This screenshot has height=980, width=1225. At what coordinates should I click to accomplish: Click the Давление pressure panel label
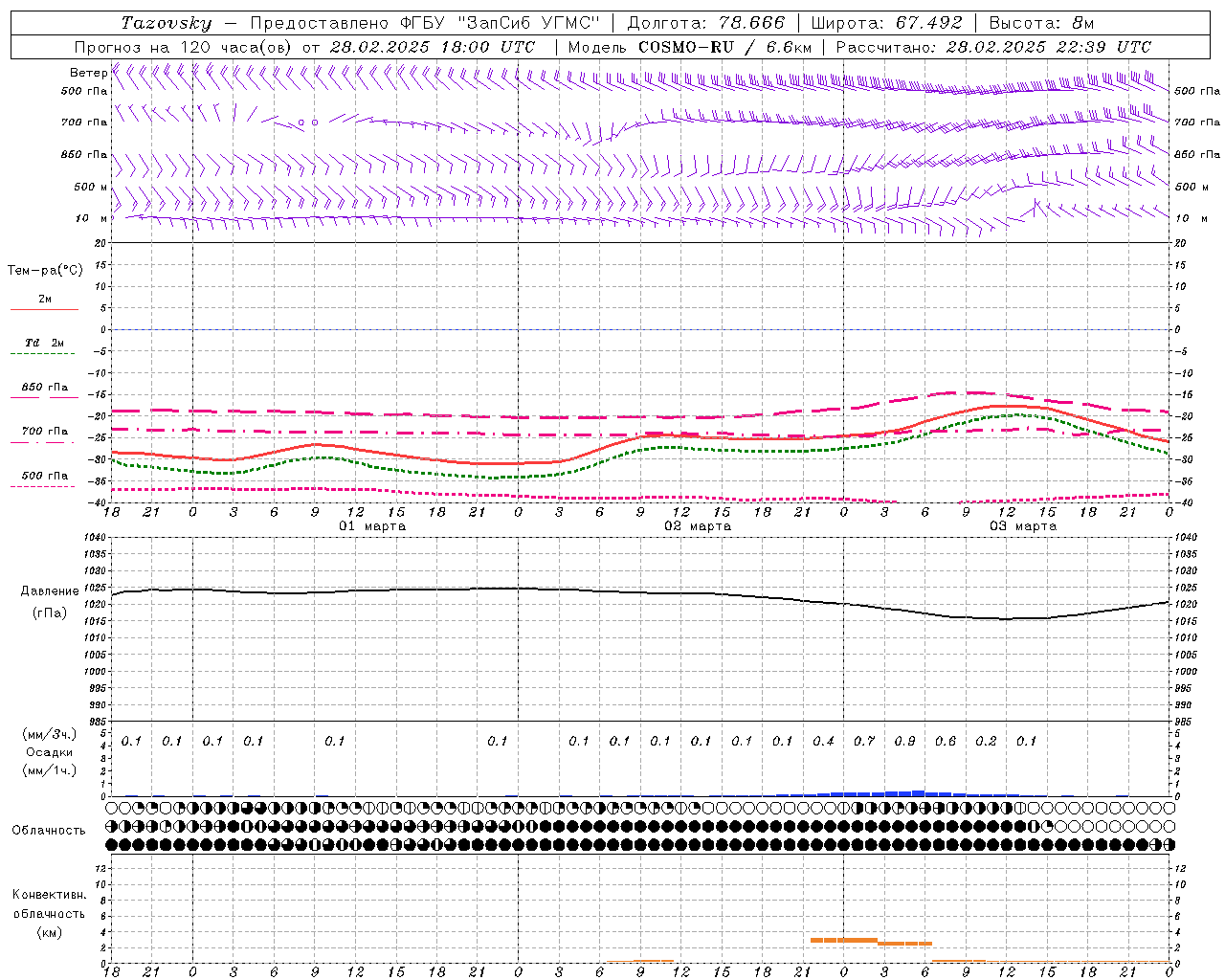point(50,591)
